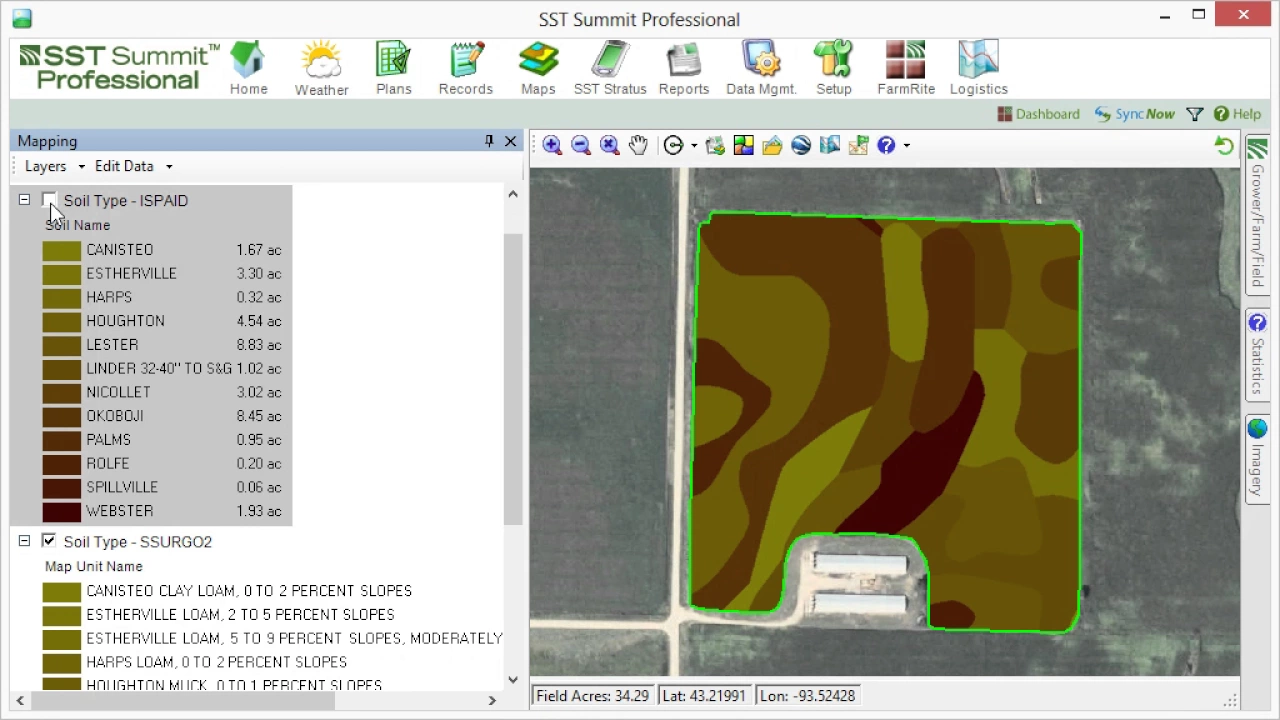
Task: Click the filter funnel icon
Action: point(1195,114)
